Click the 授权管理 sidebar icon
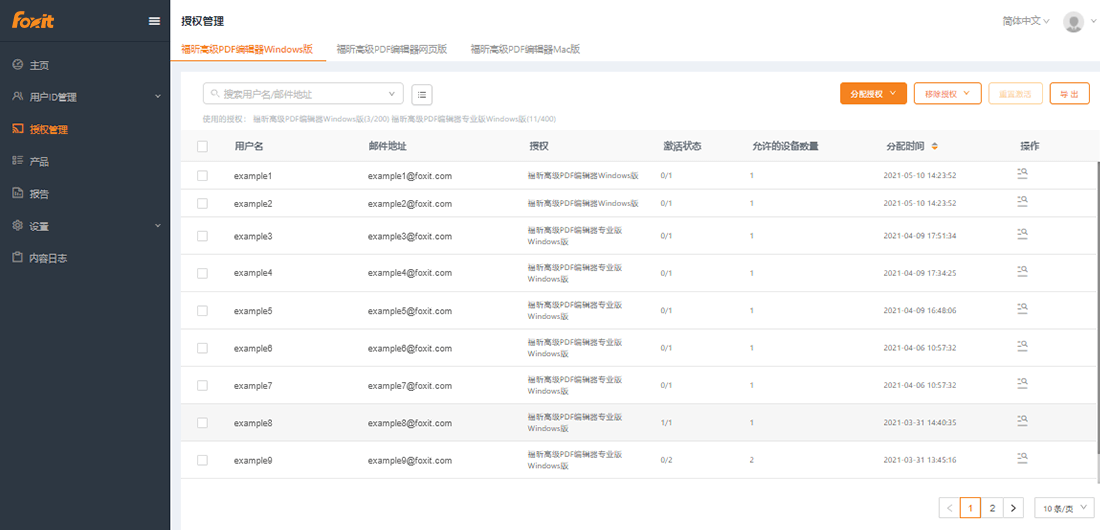The image size is (1100, 530). (x=18, y=128)
